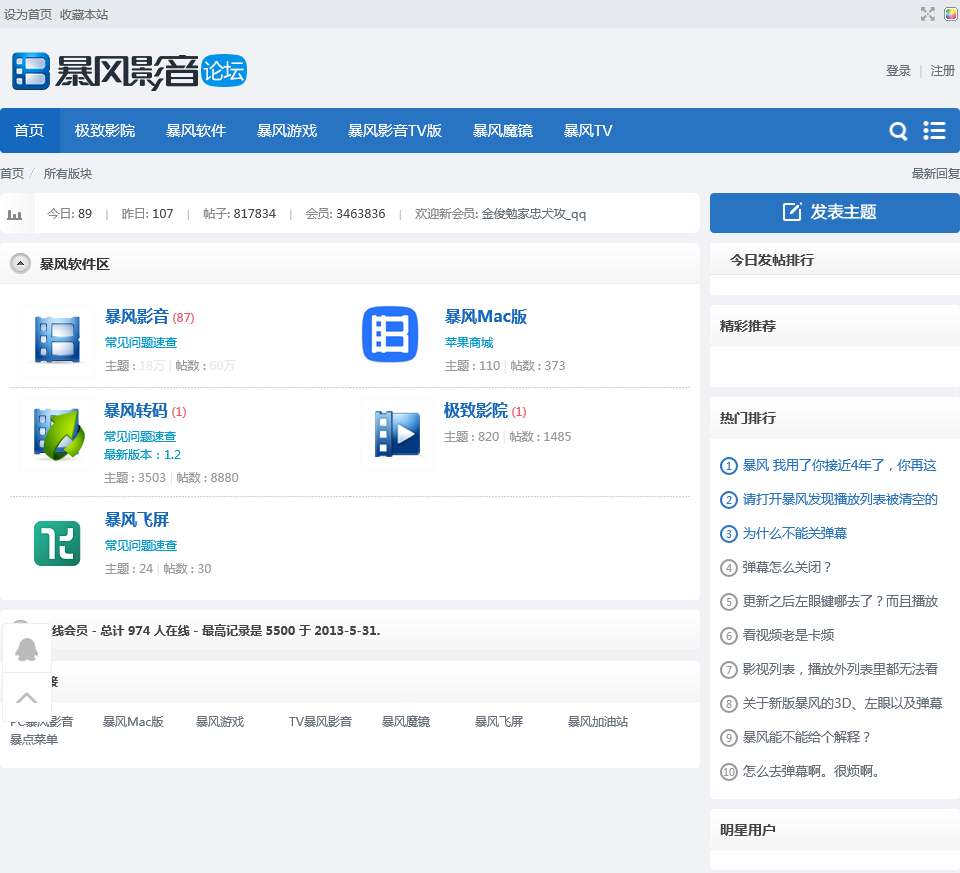Screen dimensions: 960x873
Task: Click the 暴风转码 green arrow icon
Action: pyautogui.click(x=58, y=434)
